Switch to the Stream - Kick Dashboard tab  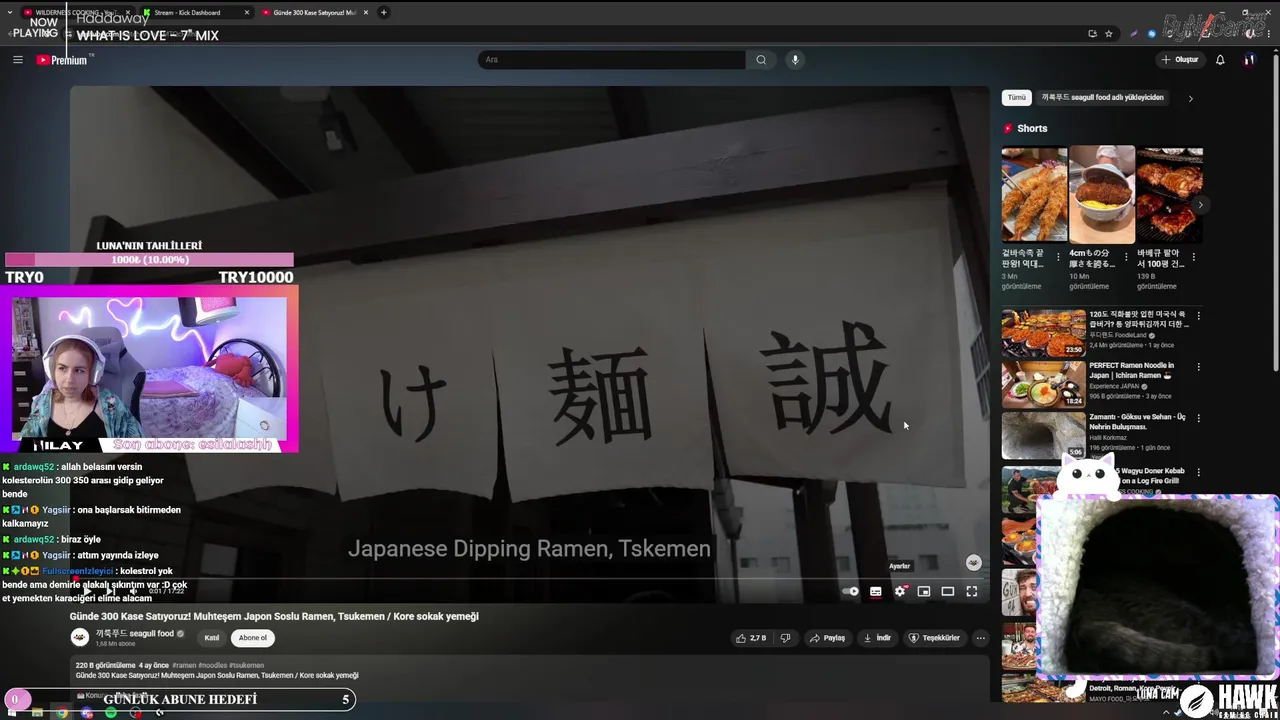(195, 13)
